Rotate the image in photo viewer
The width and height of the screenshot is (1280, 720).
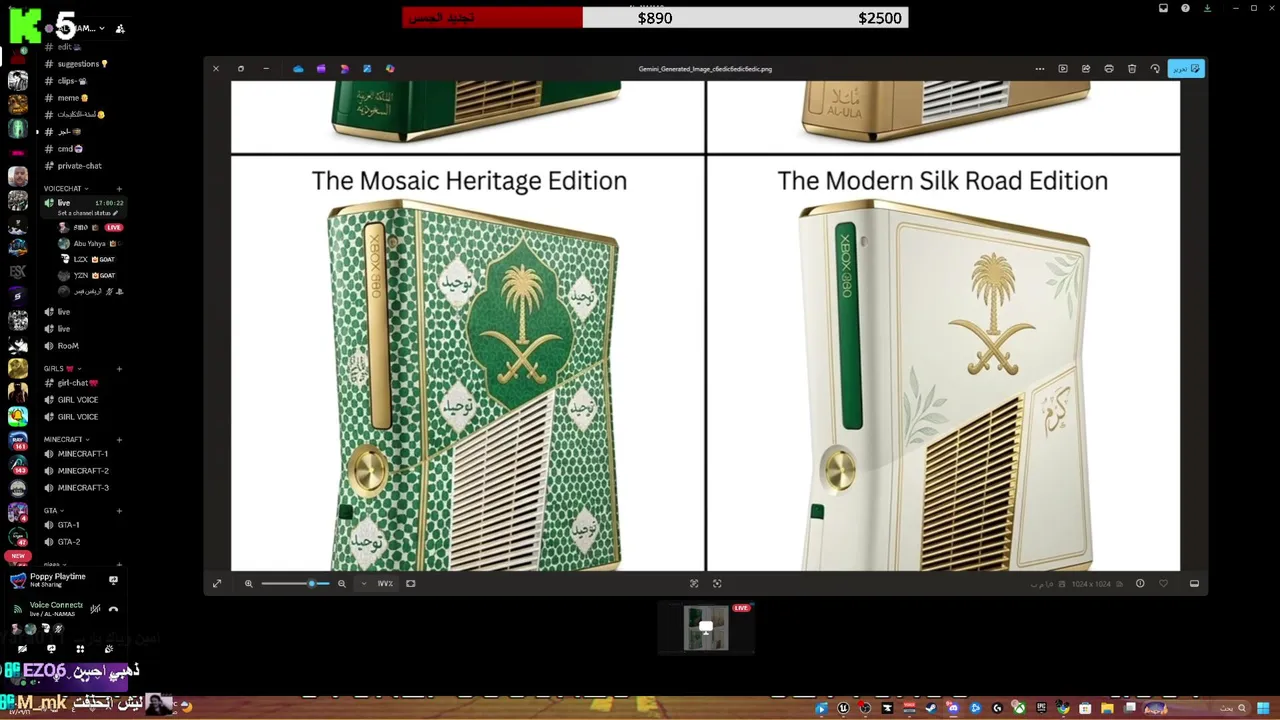click(1155, 69)
